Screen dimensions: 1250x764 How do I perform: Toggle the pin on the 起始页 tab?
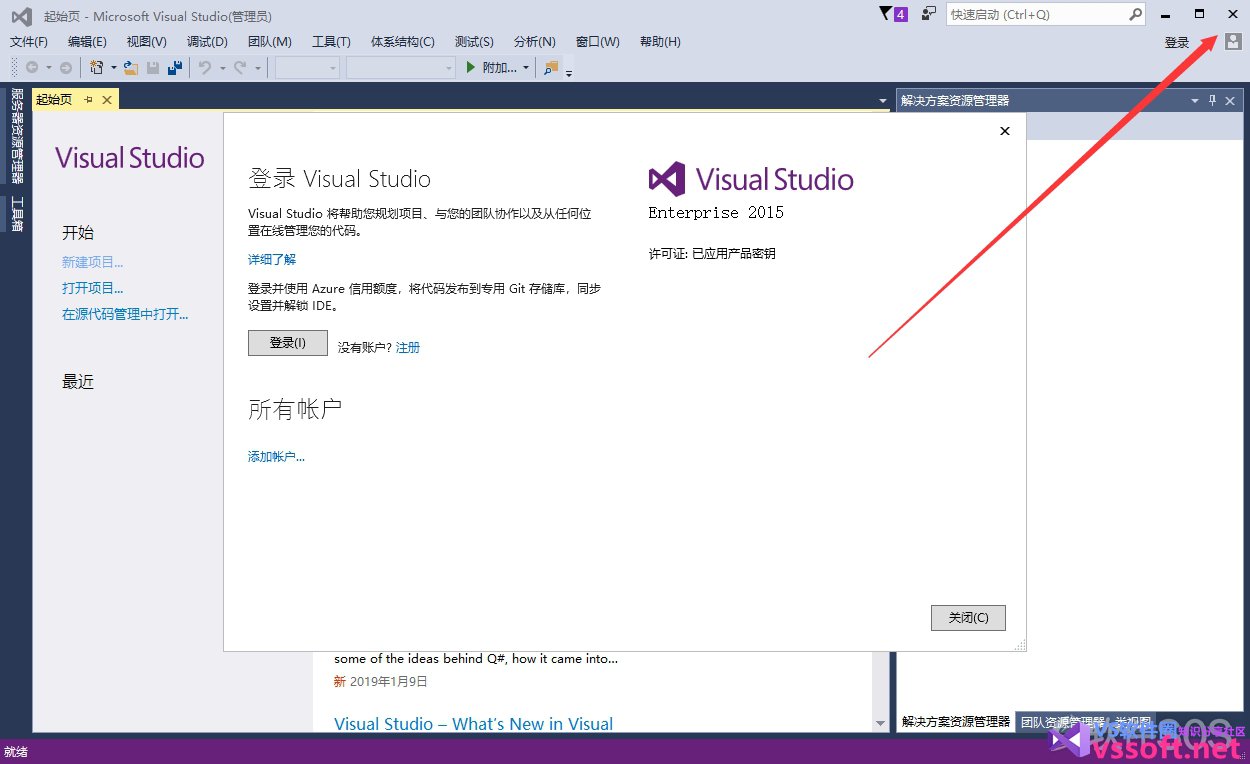(x=88, y=99)
